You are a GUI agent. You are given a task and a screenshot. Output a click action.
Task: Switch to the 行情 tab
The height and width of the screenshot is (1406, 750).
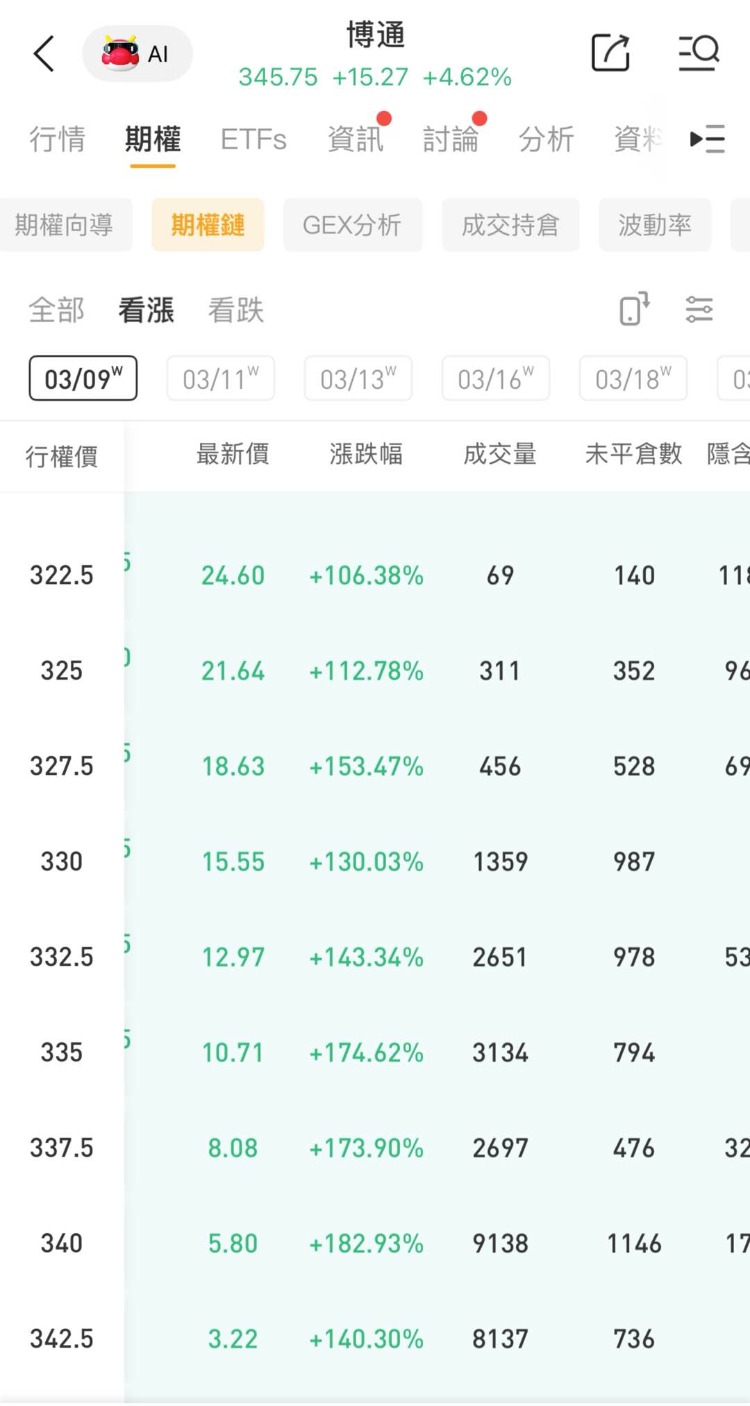[57, 139]
